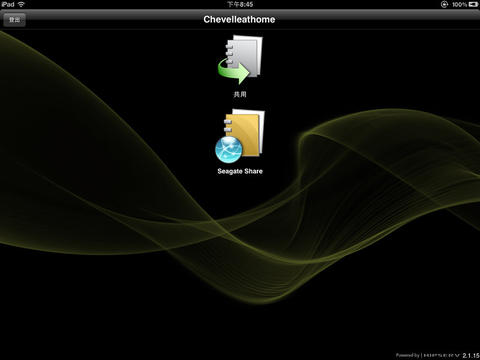Open the Seagate Share folder icon

point(240,136)
